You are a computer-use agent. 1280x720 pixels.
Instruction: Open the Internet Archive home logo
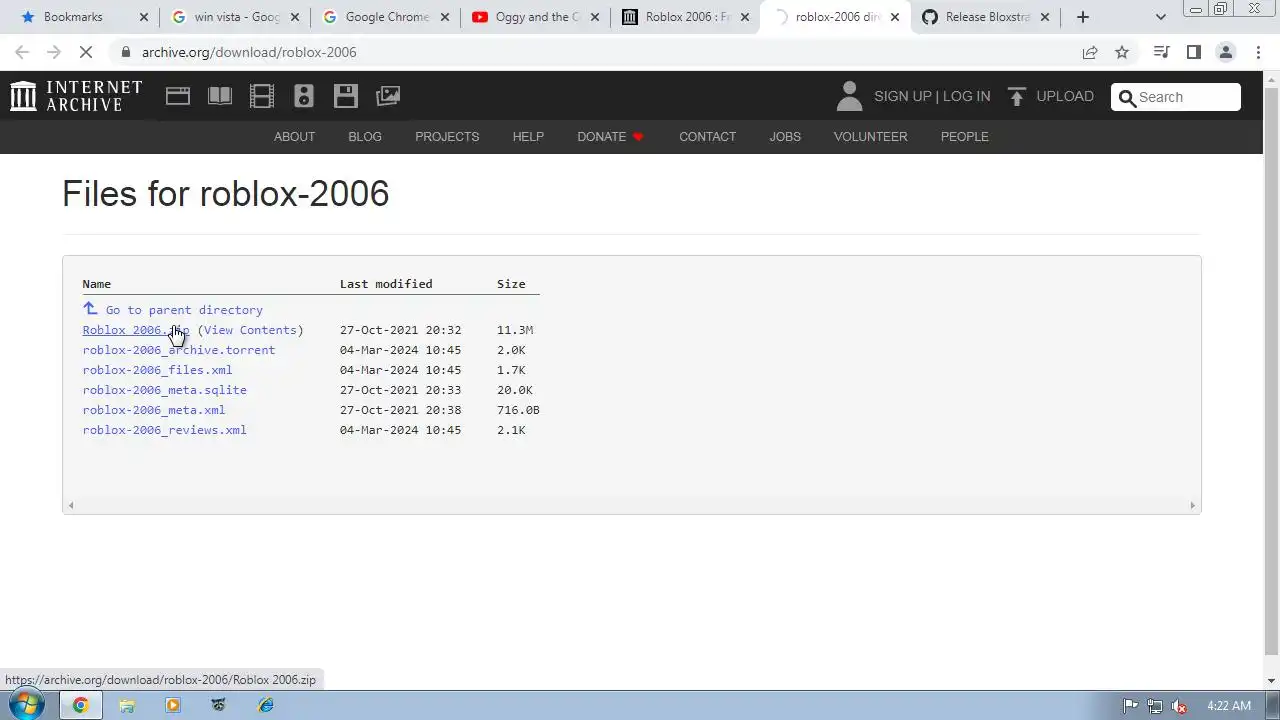point(76,96)
